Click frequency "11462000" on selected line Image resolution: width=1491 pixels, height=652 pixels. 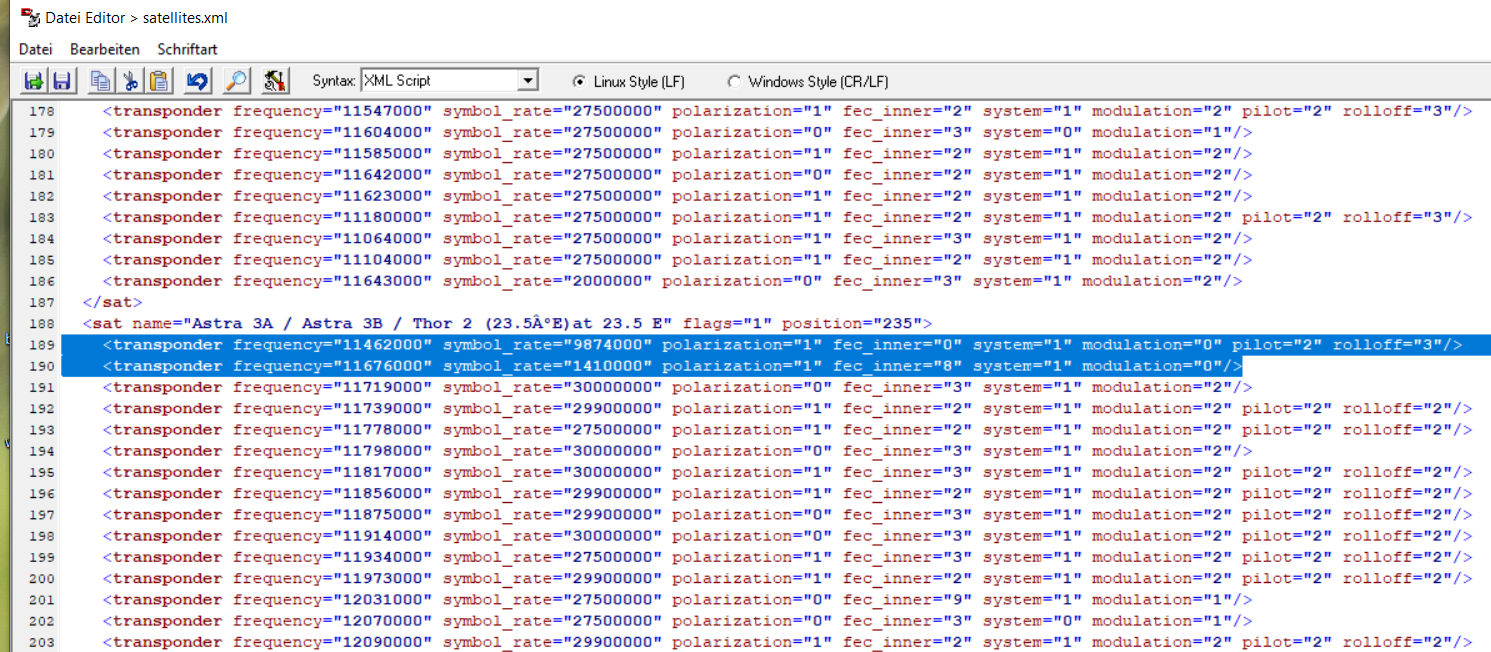tap(383, 345)
